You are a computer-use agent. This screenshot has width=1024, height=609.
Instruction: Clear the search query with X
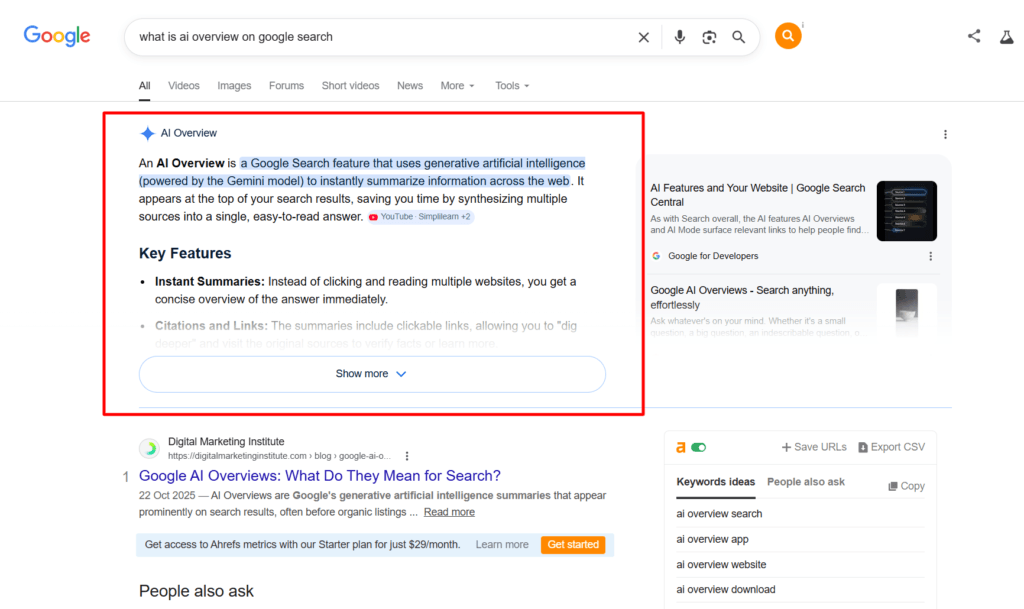coord(643,37)
